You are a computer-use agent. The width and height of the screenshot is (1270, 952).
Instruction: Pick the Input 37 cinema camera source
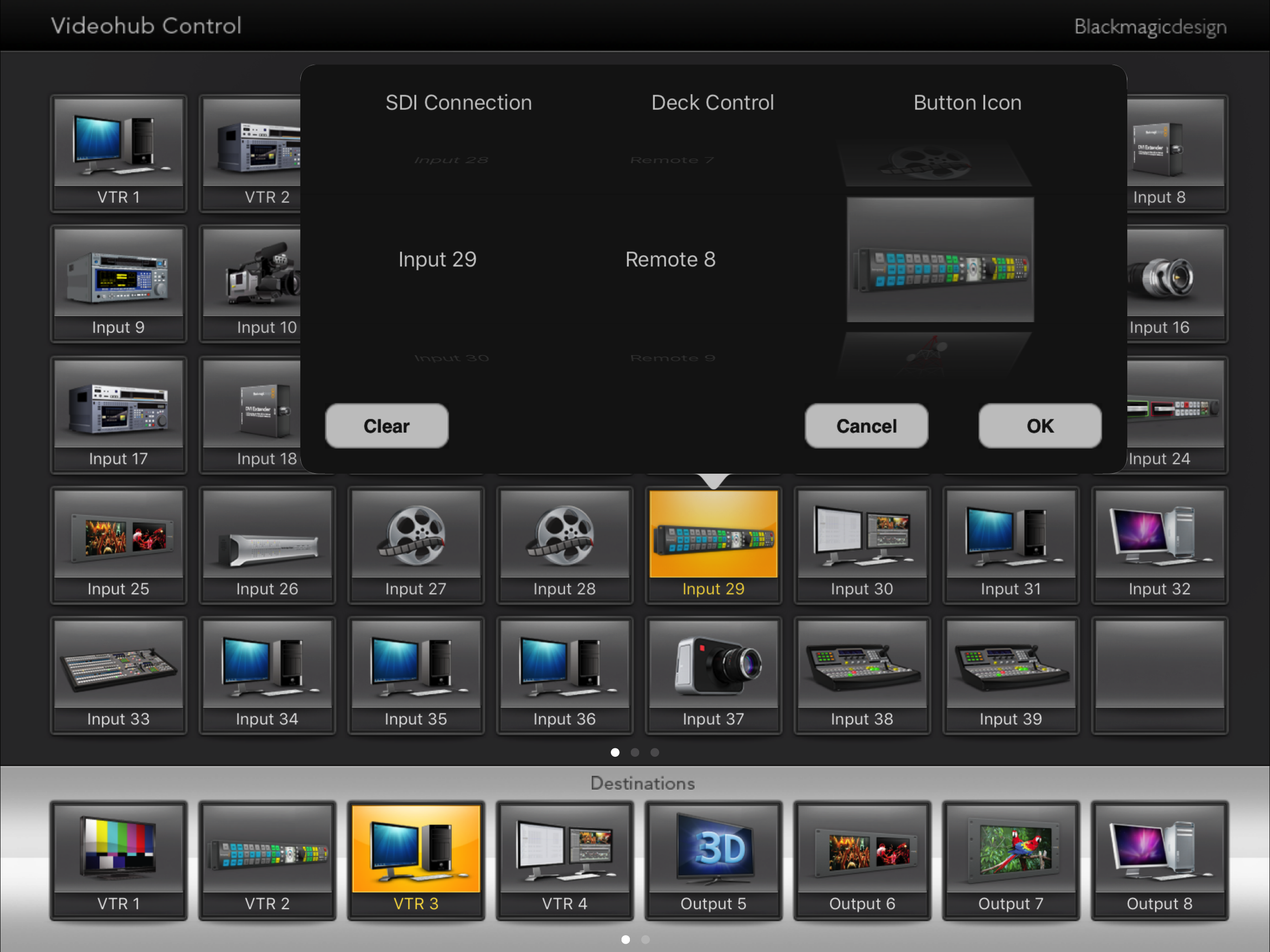click(x=713, y=676)
